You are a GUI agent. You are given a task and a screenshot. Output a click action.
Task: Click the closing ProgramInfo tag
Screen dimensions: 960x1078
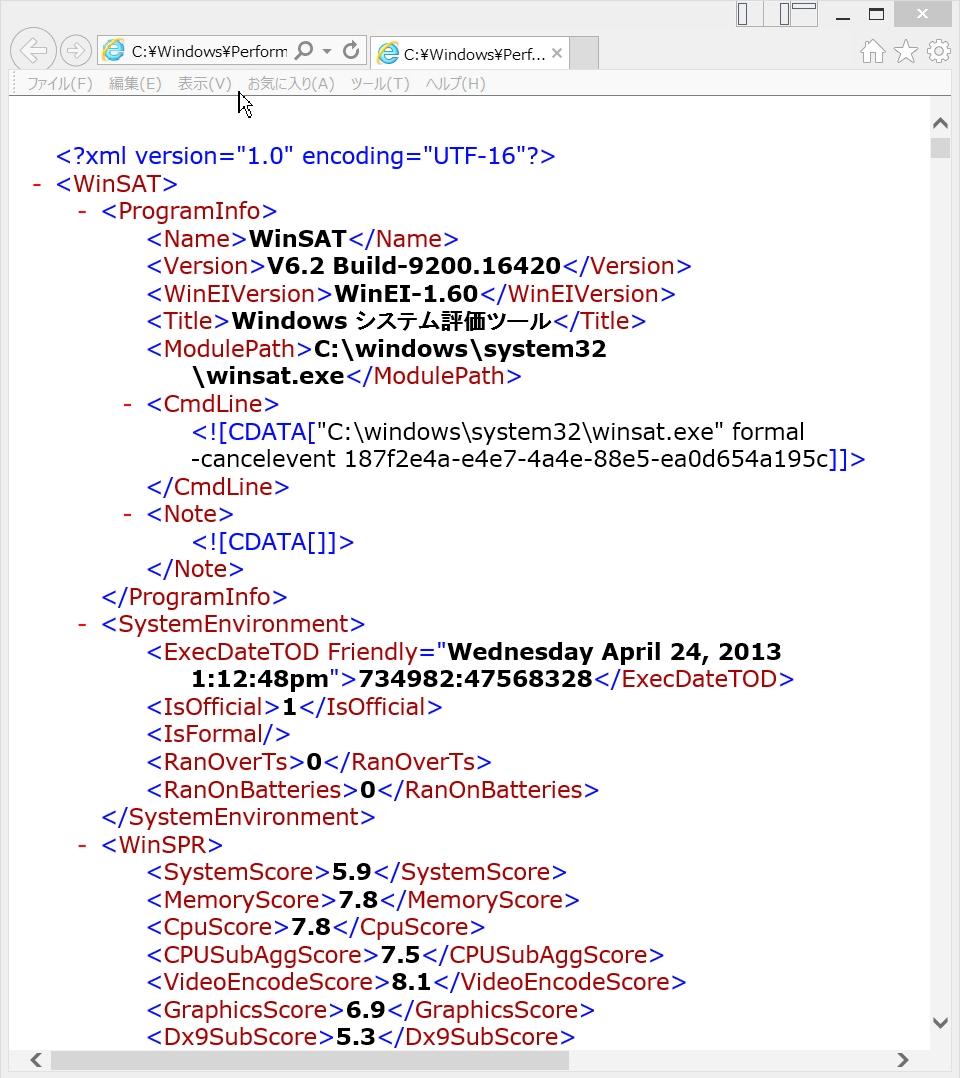(194, 597)
